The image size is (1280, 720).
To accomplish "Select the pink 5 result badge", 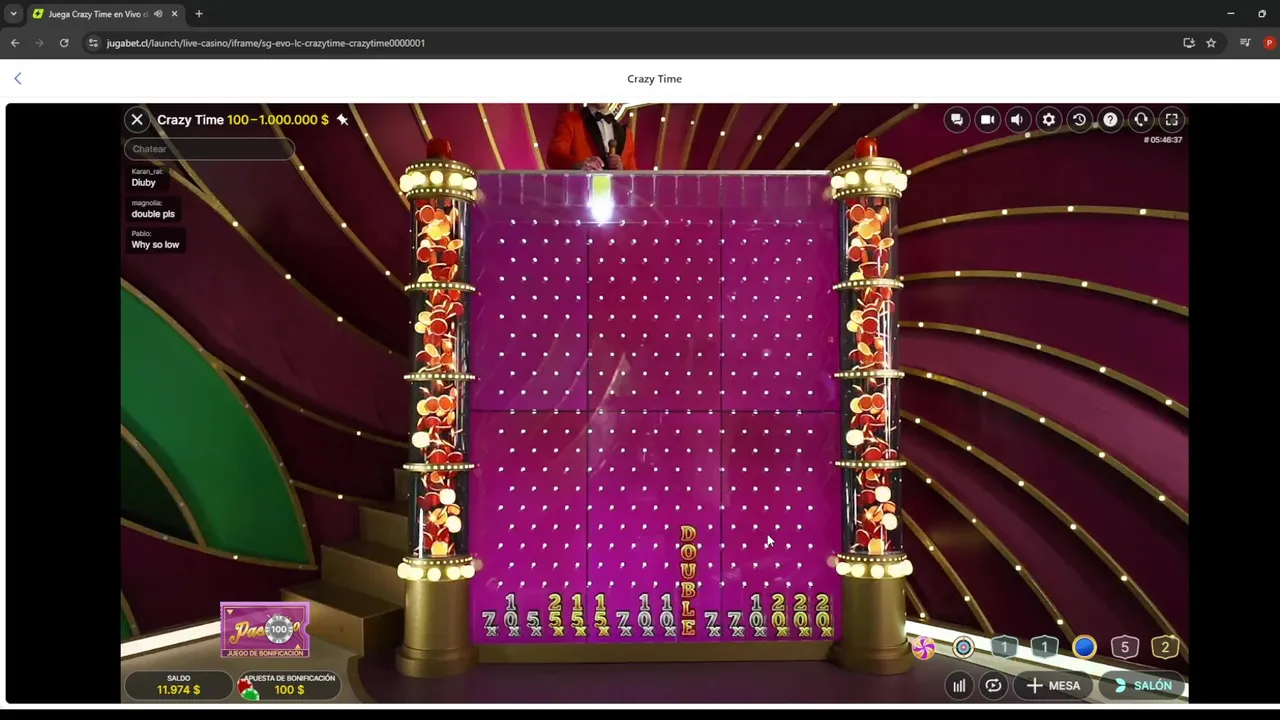I will [1124, 648].
